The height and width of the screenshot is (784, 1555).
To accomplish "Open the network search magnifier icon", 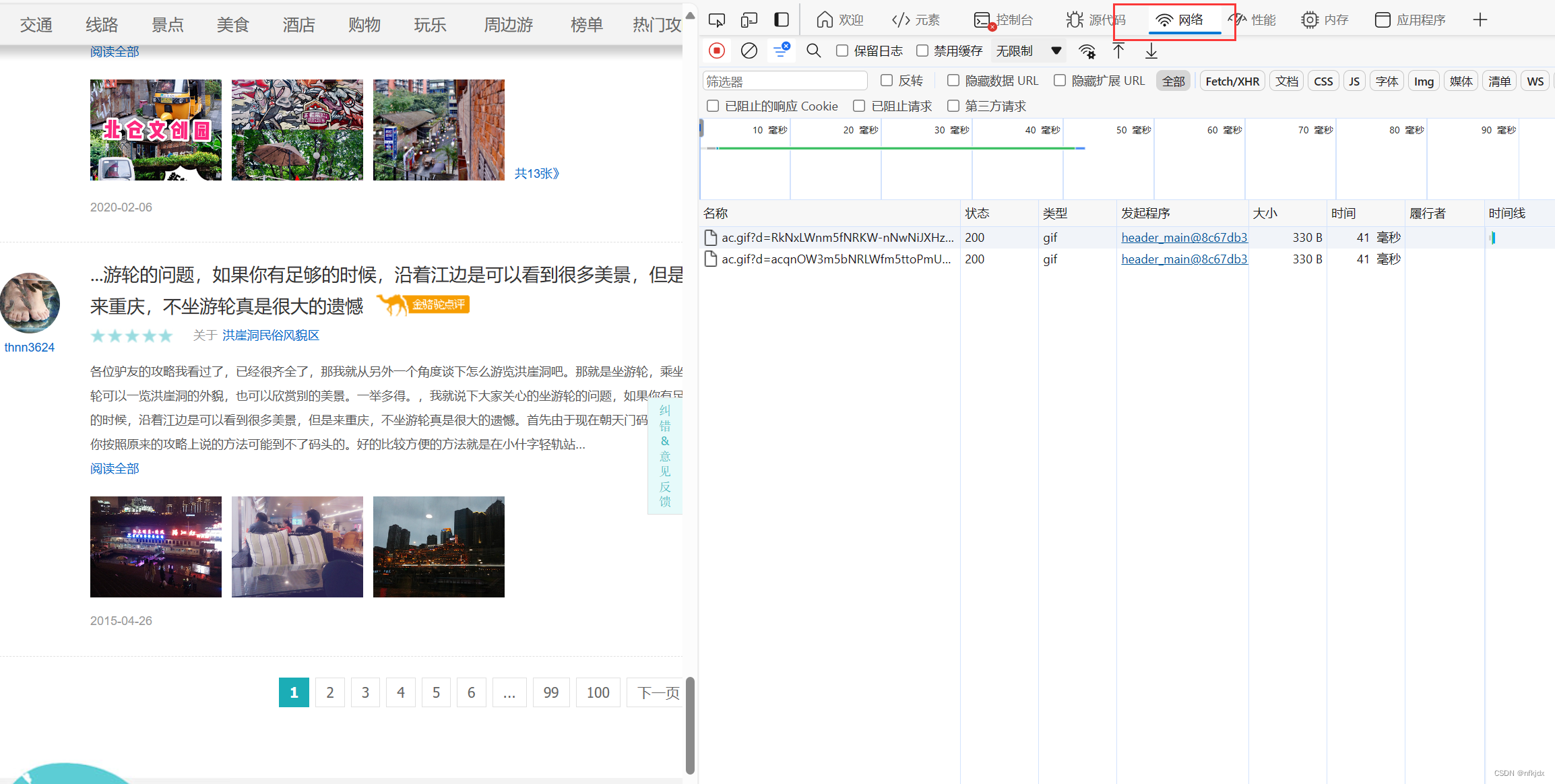I will pos(813,51).
